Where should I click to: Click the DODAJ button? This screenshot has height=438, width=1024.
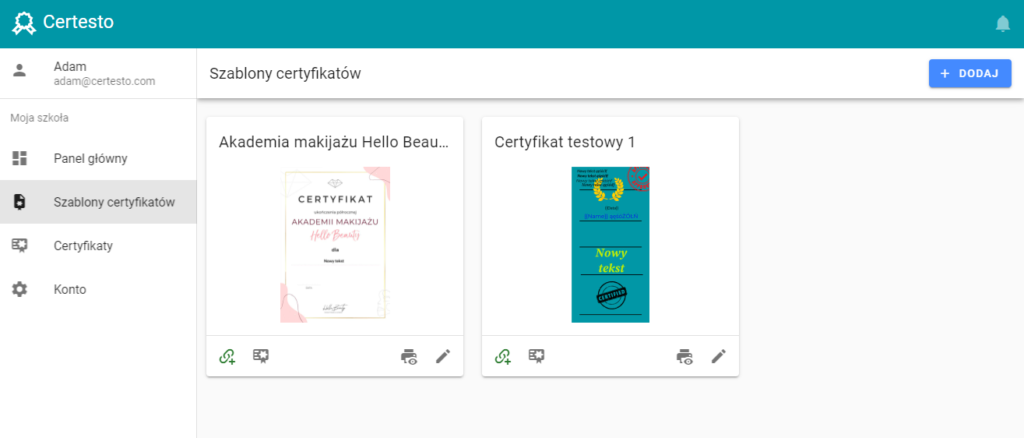click(x=970, y=73)
